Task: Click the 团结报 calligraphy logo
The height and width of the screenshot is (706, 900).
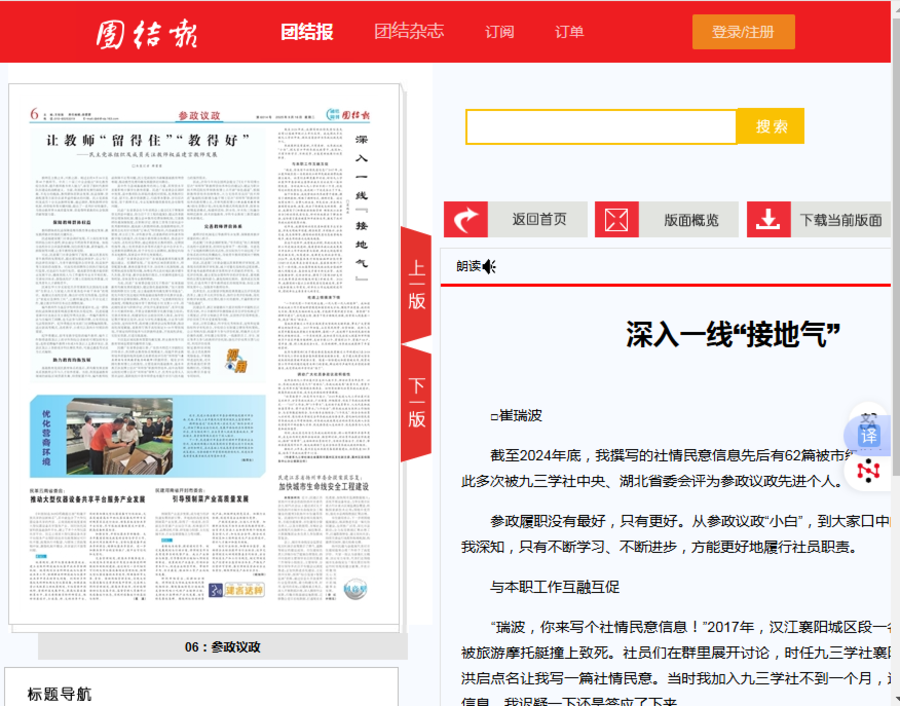Action: click(x=146, y=32)
